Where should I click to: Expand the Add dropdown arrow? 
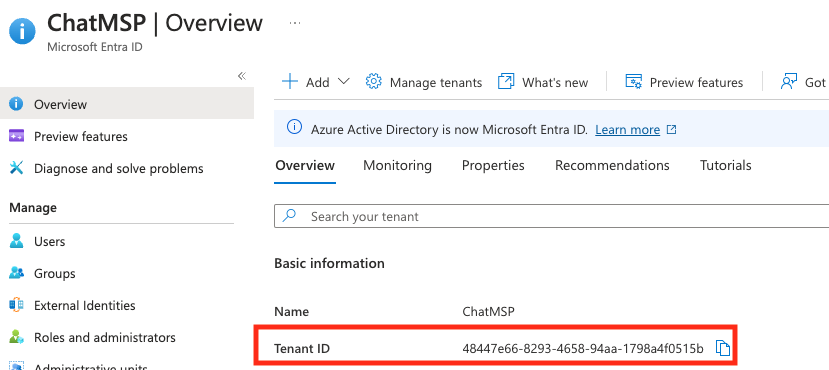344,82
